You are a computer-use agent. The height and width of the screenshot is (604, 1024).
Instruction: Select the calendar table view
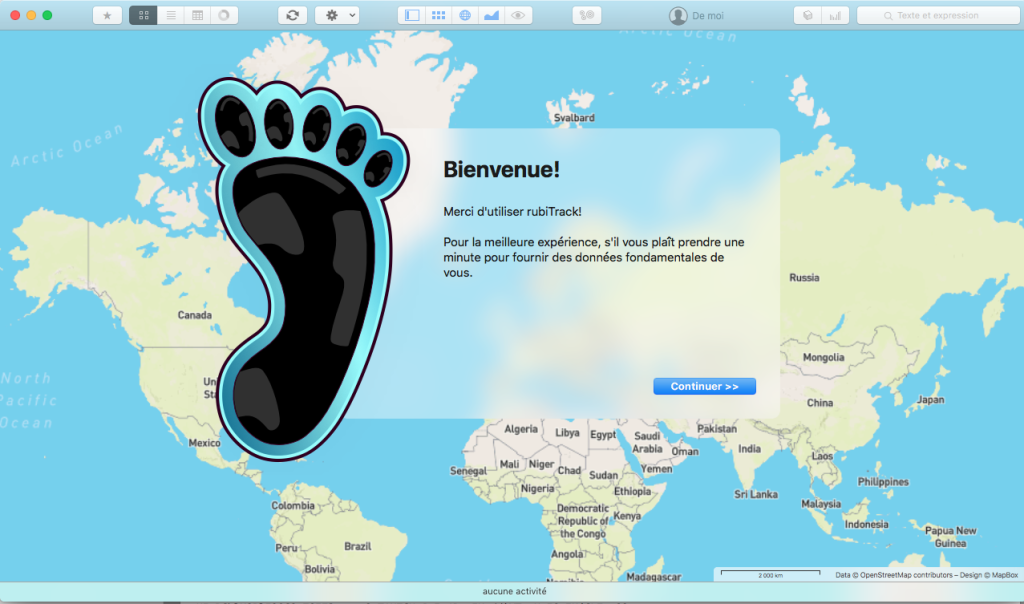198,15
